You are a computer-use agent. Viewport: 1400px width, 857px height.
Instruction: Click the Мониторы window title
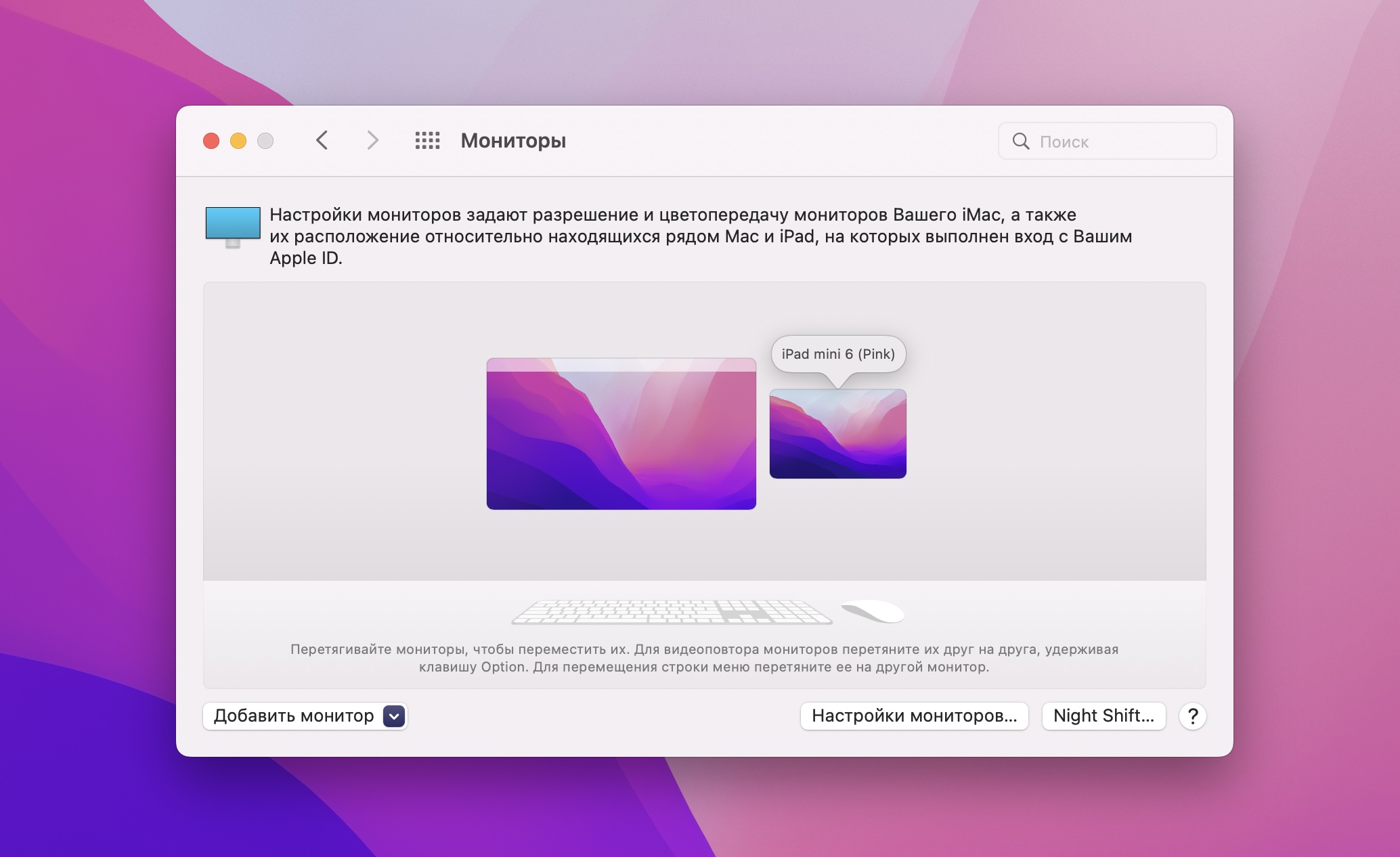point(513,141)
